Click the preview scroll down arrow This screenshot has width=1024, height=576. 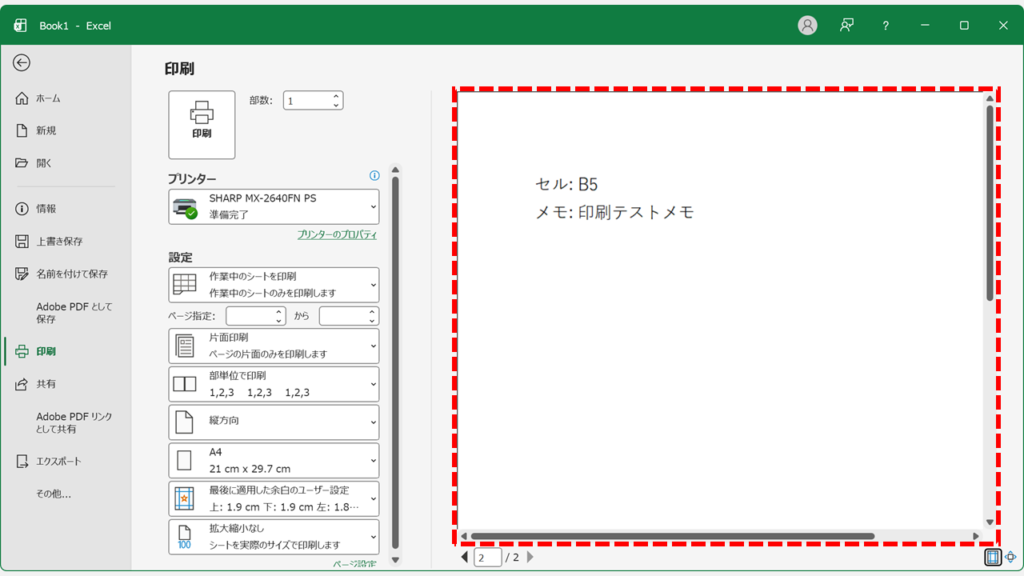point(990,522)
